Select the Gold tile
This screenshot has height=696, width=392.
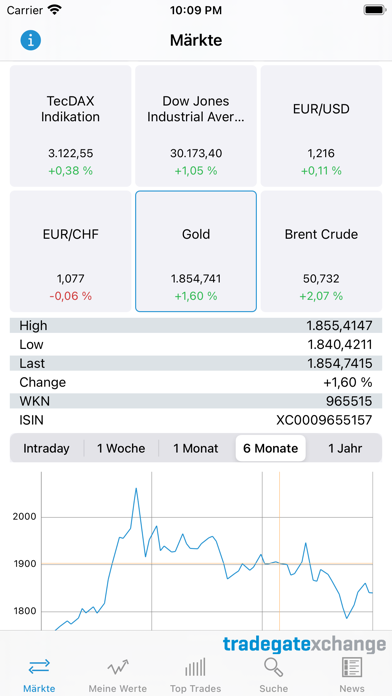(196, 251)
